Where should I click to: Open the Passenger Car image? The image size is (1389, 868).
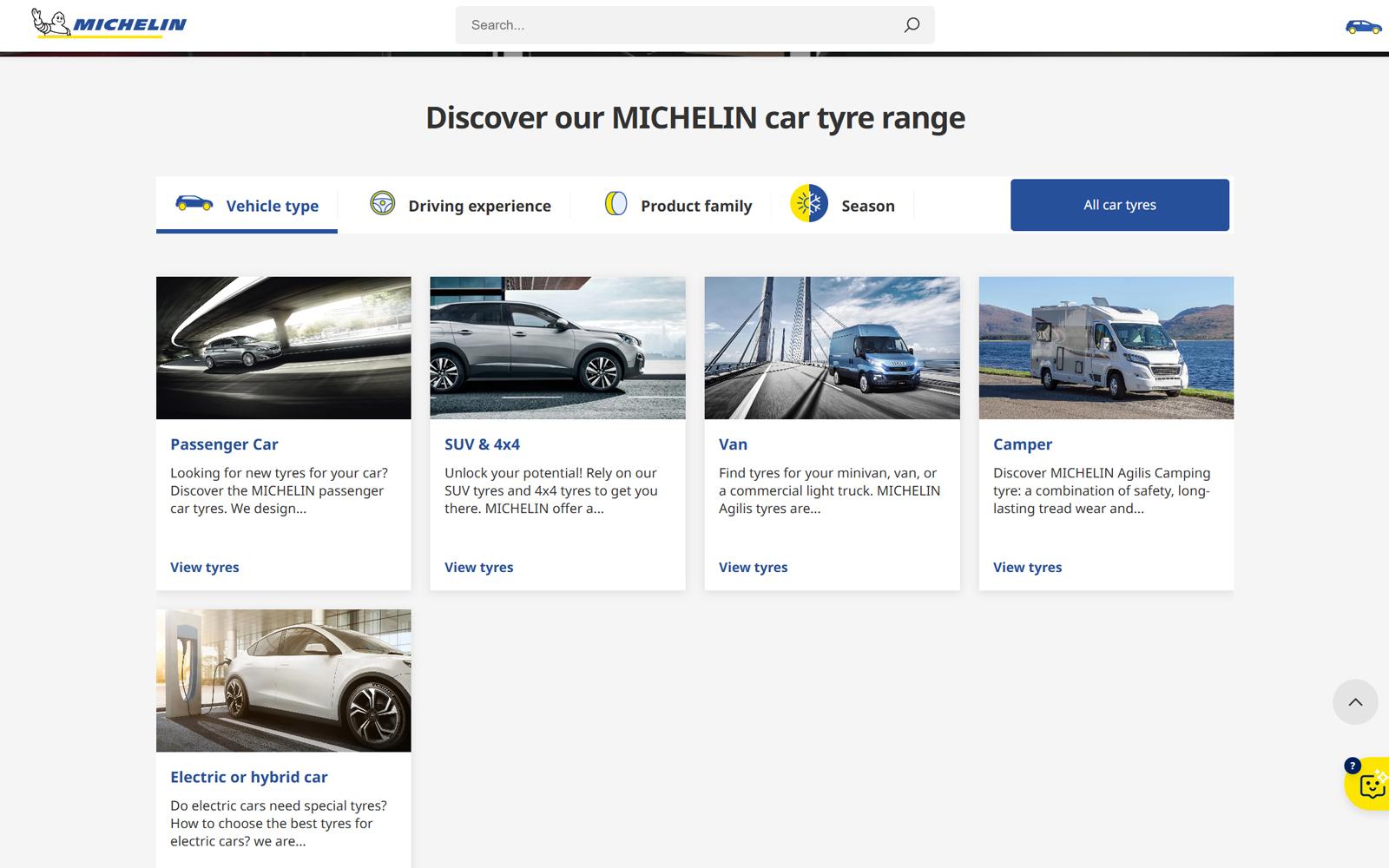tap(284, 348)
